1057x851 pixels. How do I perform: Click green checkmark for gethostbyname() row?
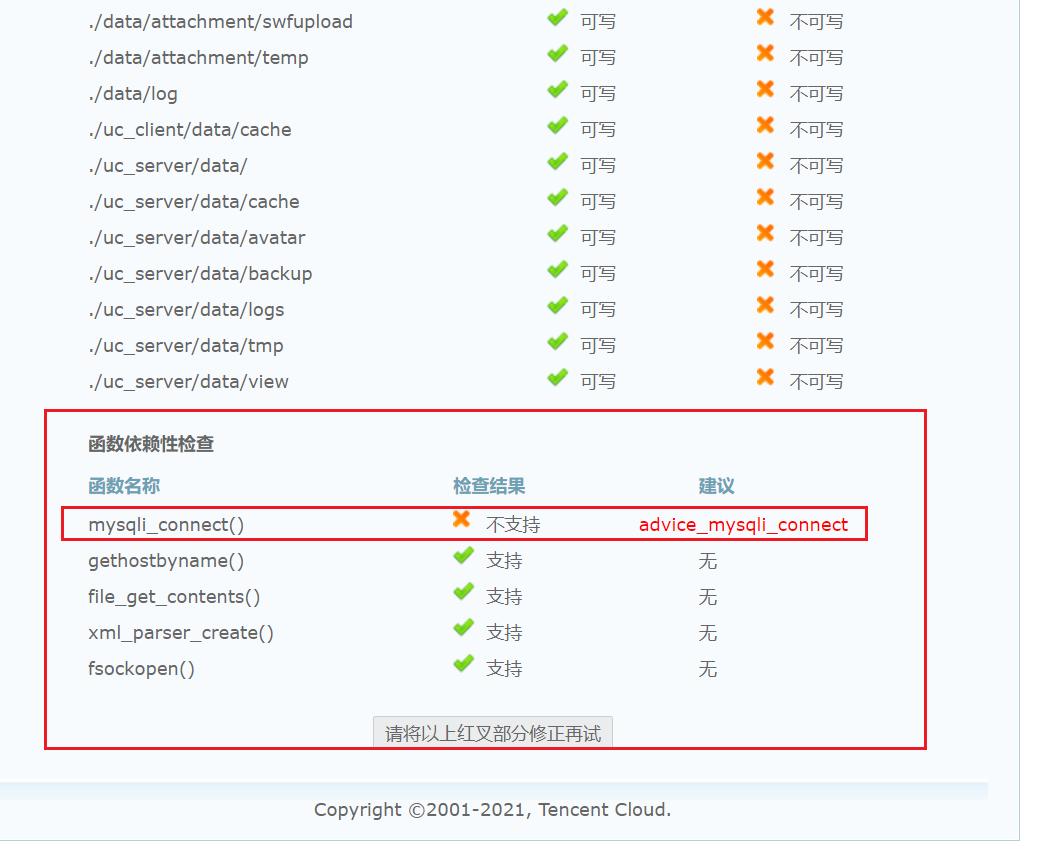[x=462, y=557]
